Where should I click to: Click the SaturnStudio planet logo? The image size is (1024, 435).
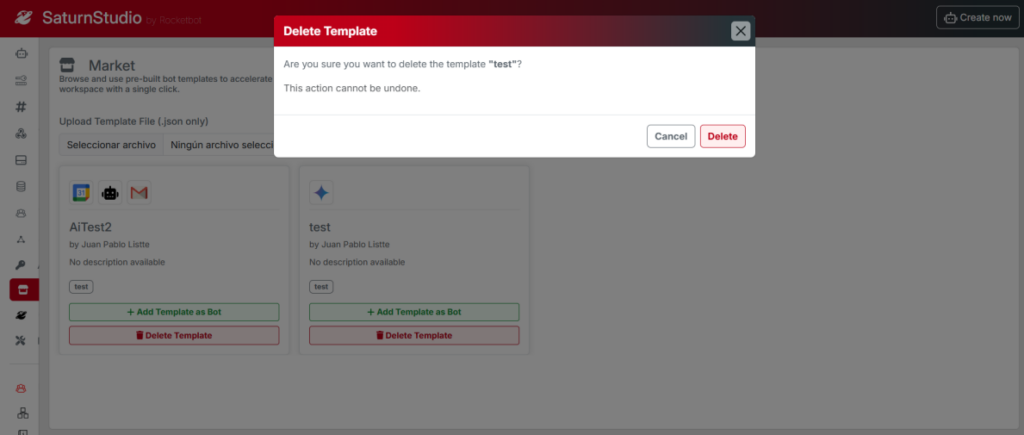pos(22,18)
